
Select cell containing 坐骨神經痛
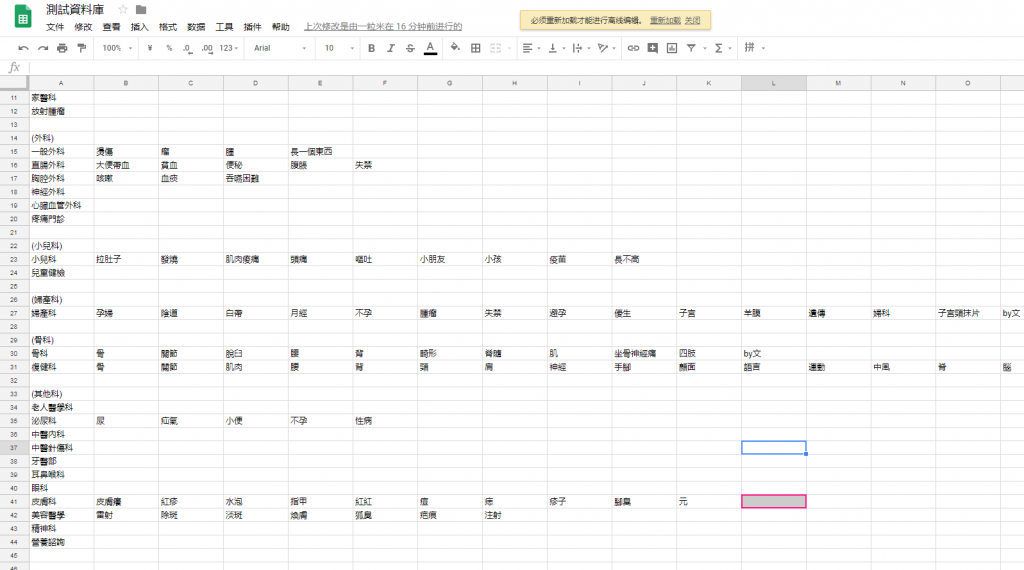pyautogui.click(x=645, y=353)
